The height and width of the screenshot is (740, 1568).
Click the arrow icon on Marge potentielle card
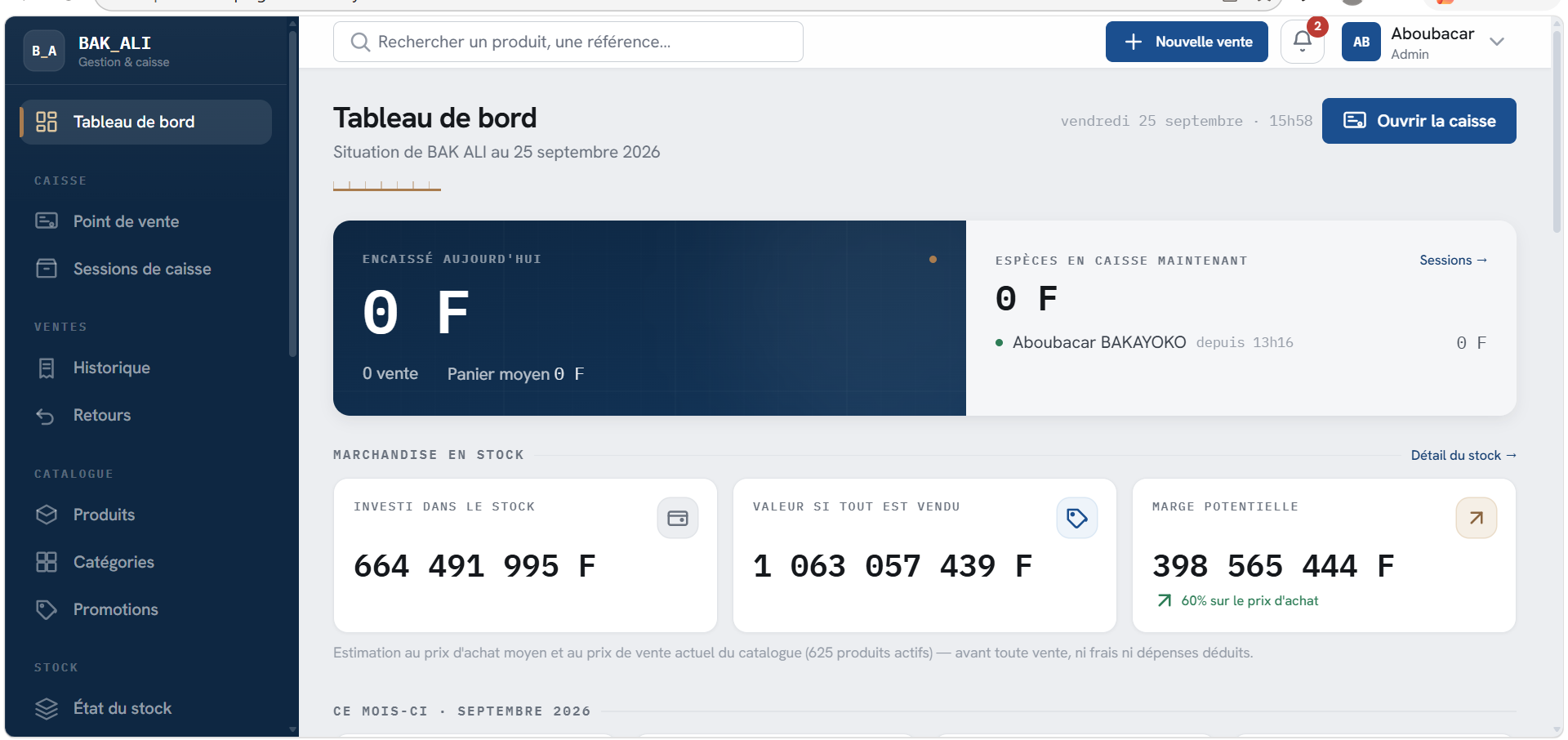tap(1477, 518)
